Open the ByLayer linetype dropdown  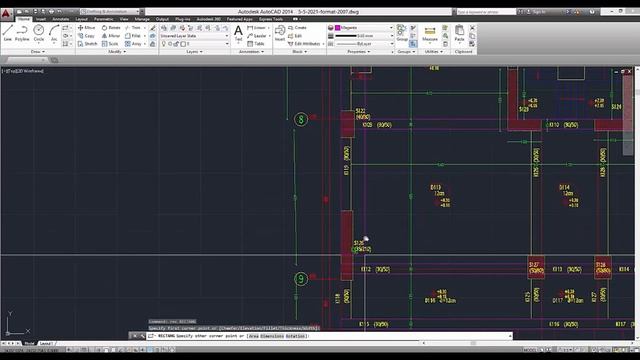pos(364,44)
